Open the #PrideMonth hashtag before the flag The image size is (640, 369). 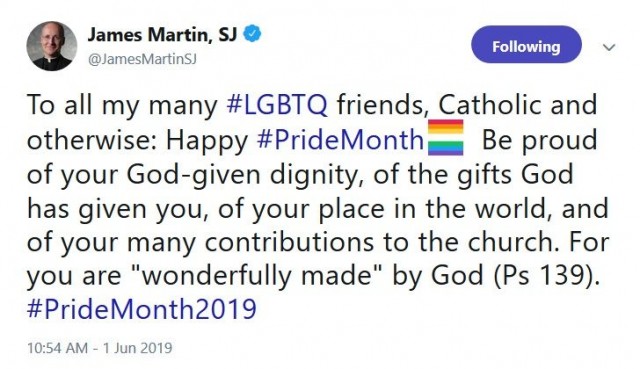(x=340, y=140)
